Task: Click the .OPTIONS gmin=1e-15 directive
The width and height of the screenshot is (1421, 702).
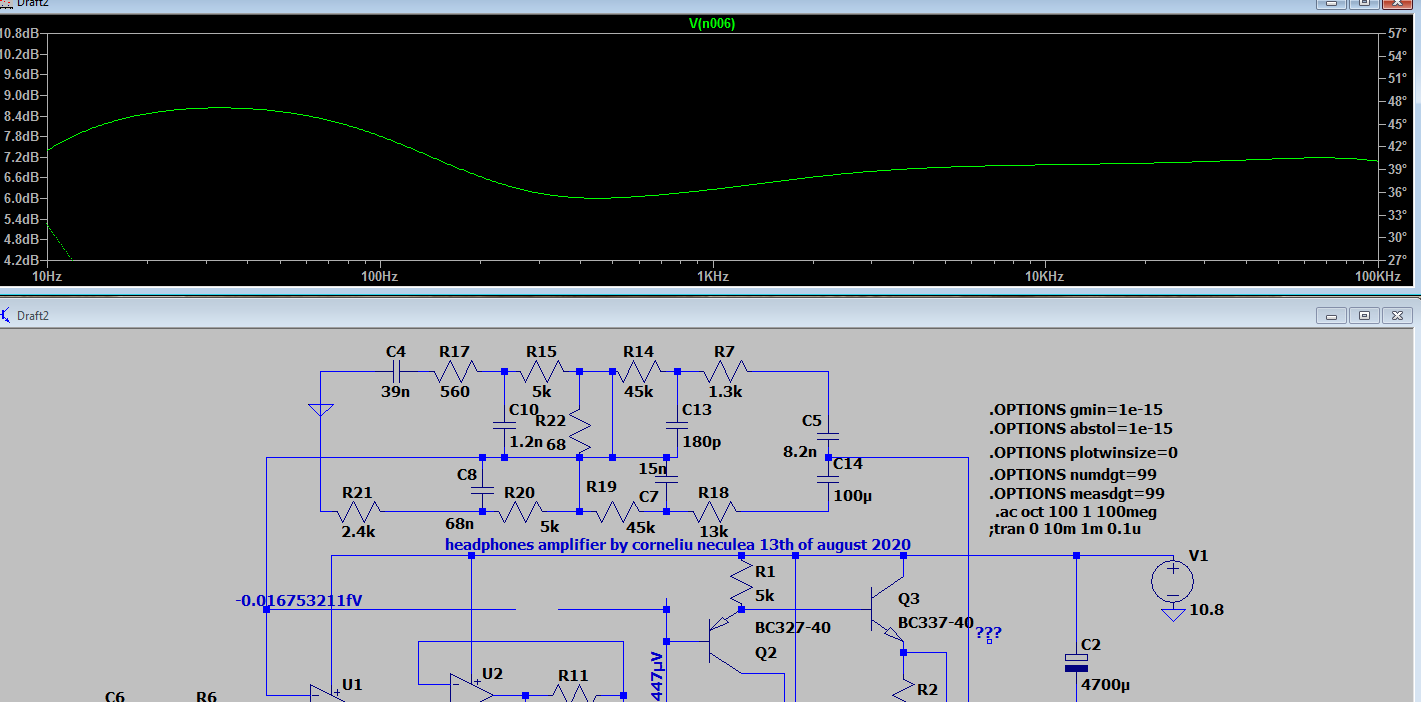Action: (1076, 410)
